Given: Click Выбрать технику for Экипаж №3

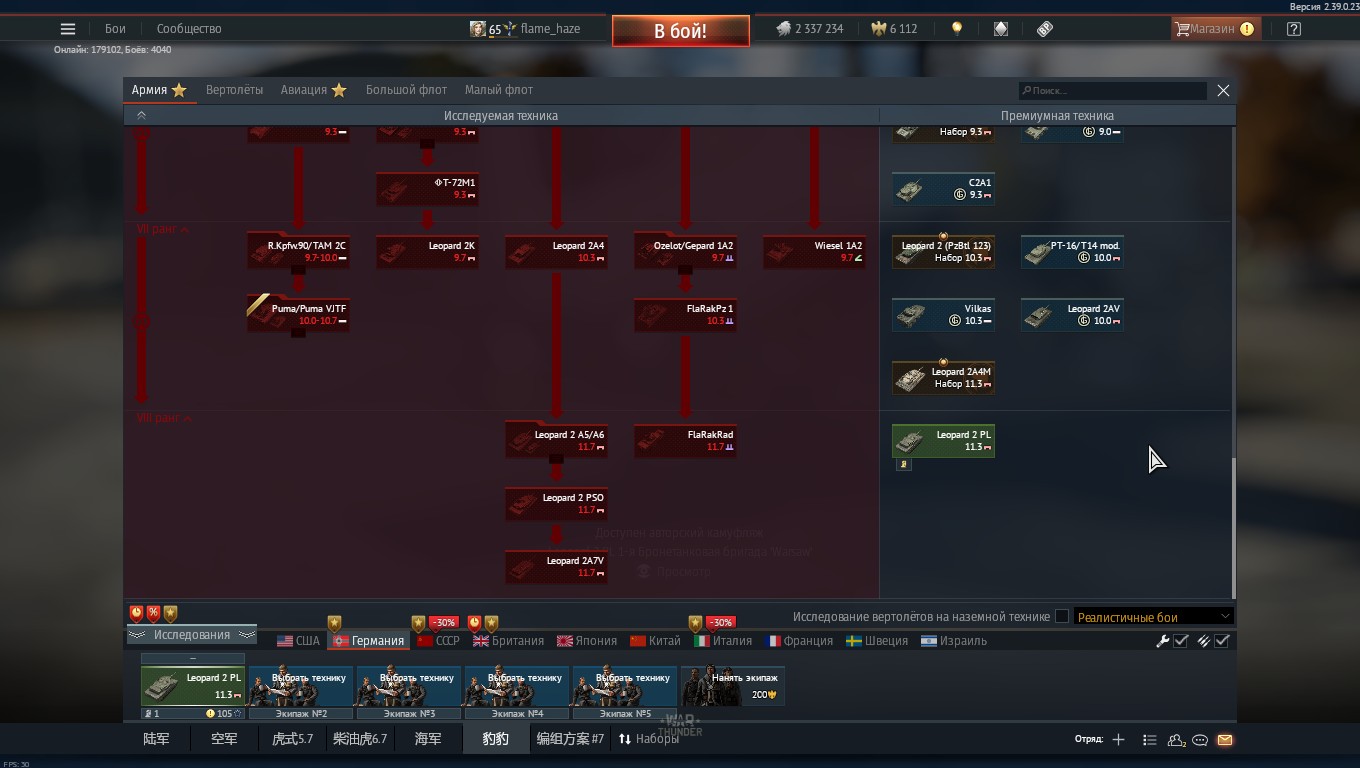Looking at the screenshot, I should point(409,686).
